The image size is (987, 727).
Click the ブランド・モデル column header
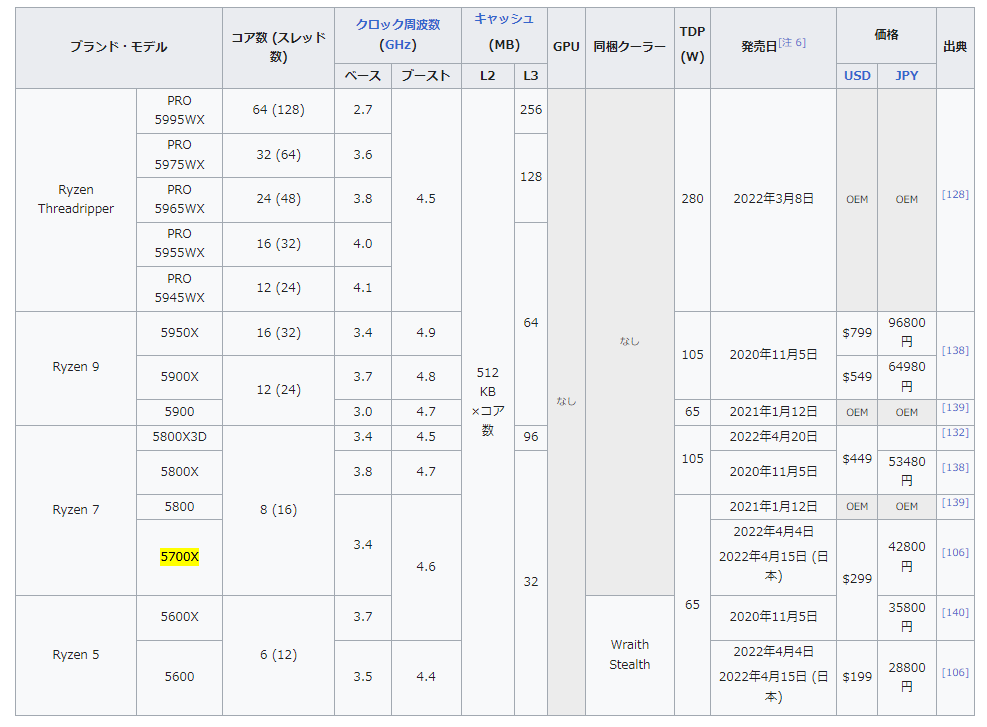(x=119, y=48)
